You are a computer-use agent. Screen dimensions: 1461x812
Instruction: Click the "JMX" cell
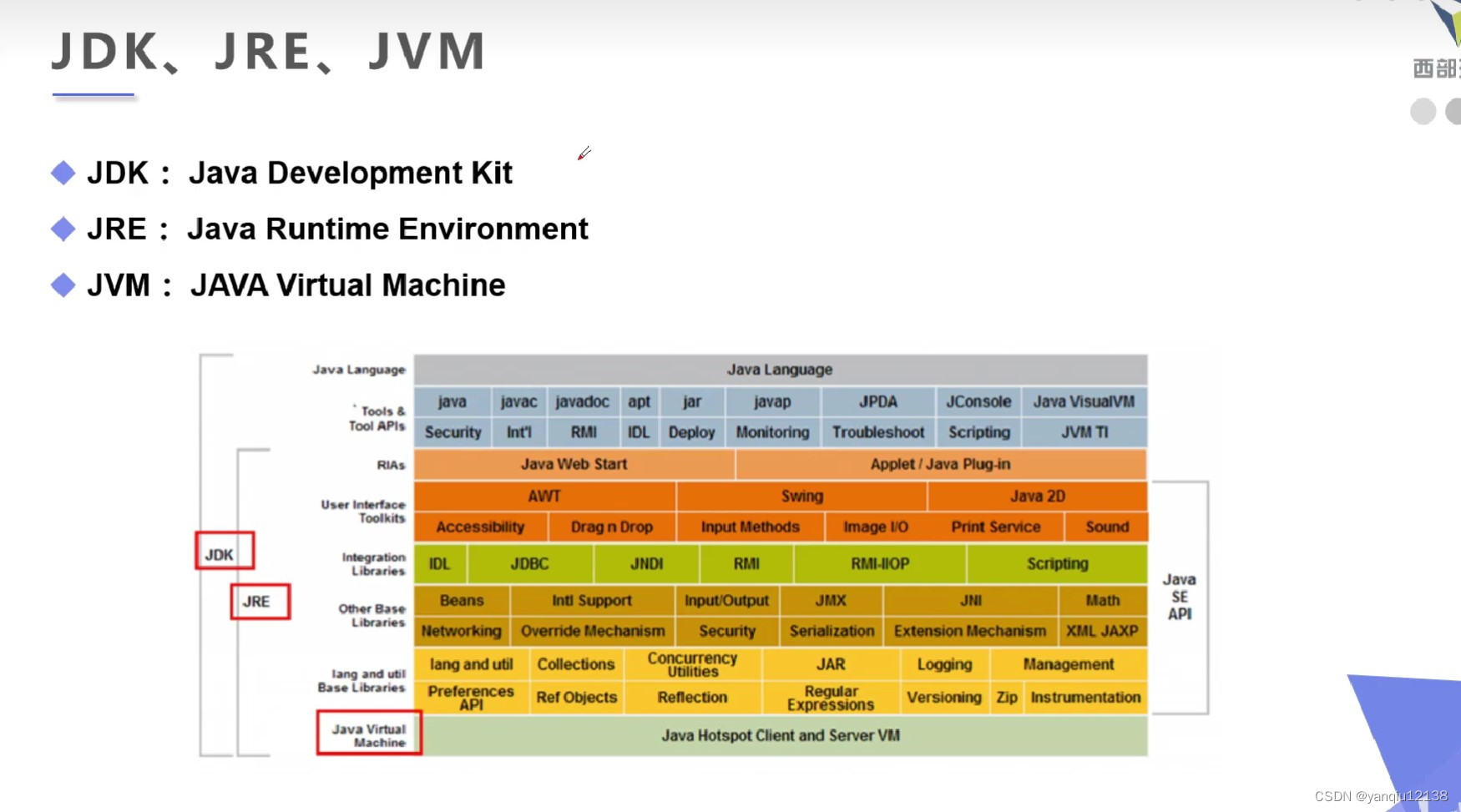point(831,600)
